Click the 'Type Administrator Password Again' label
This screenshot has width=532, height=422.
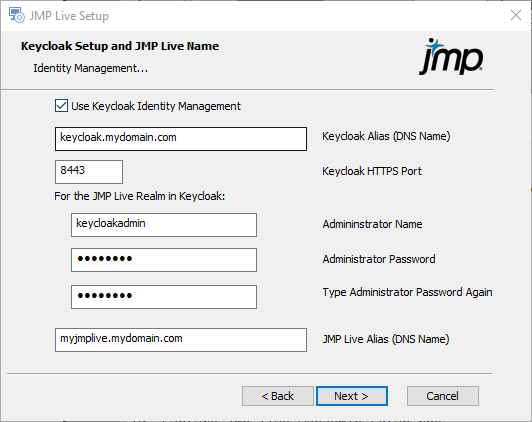407,292
